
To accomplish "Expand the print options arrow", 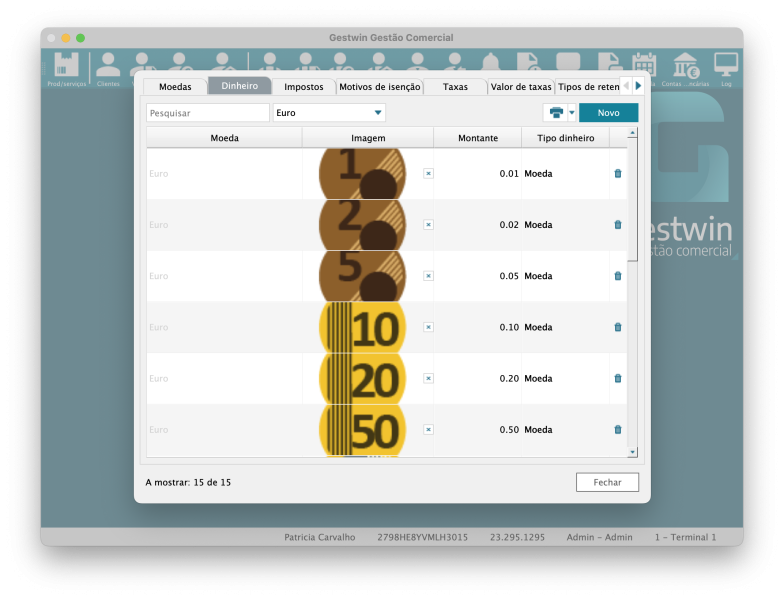I will pyautogui.click(x=572, y=113).
